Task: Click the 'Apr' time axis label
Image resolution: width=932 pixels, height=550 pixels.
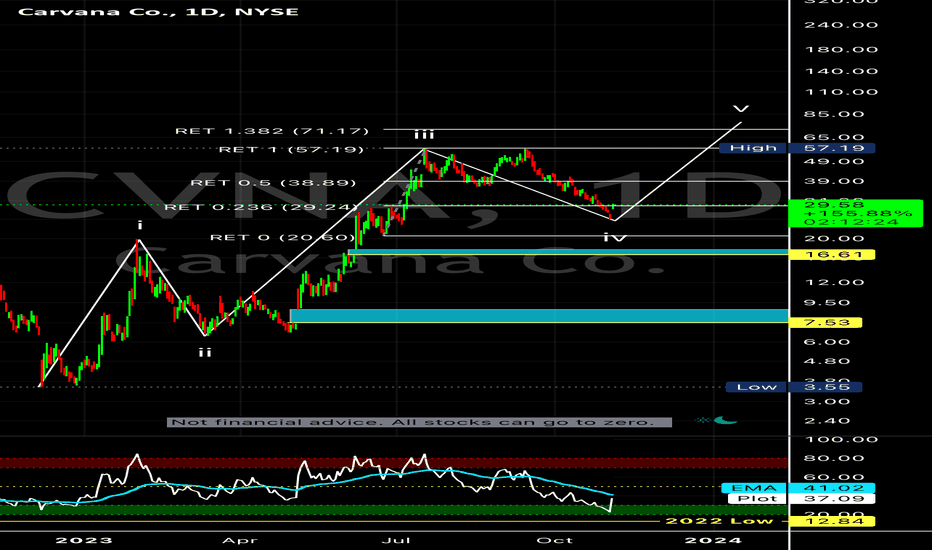Action: [x=240, y=540]
